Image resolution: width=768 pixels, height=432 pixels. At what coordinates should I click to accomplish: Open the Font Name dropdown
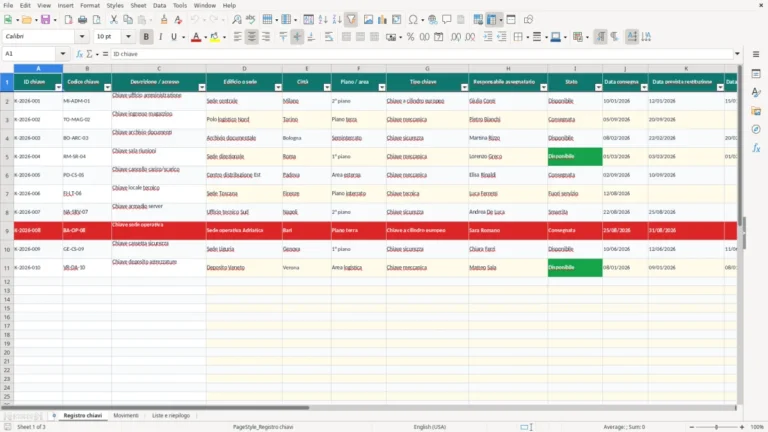pyautogui.click(x=82, y=36)
